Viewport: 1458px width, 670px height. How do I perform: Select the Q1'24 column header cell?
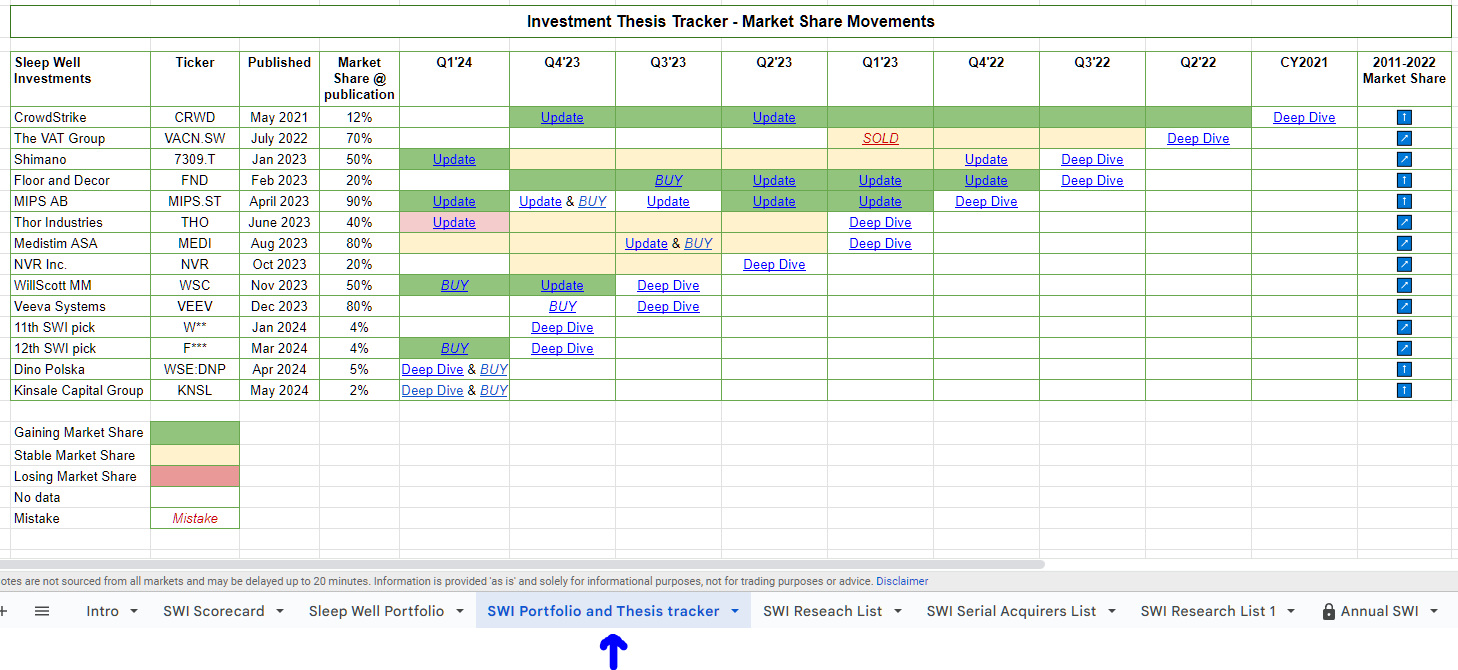[x=454, y=79]
